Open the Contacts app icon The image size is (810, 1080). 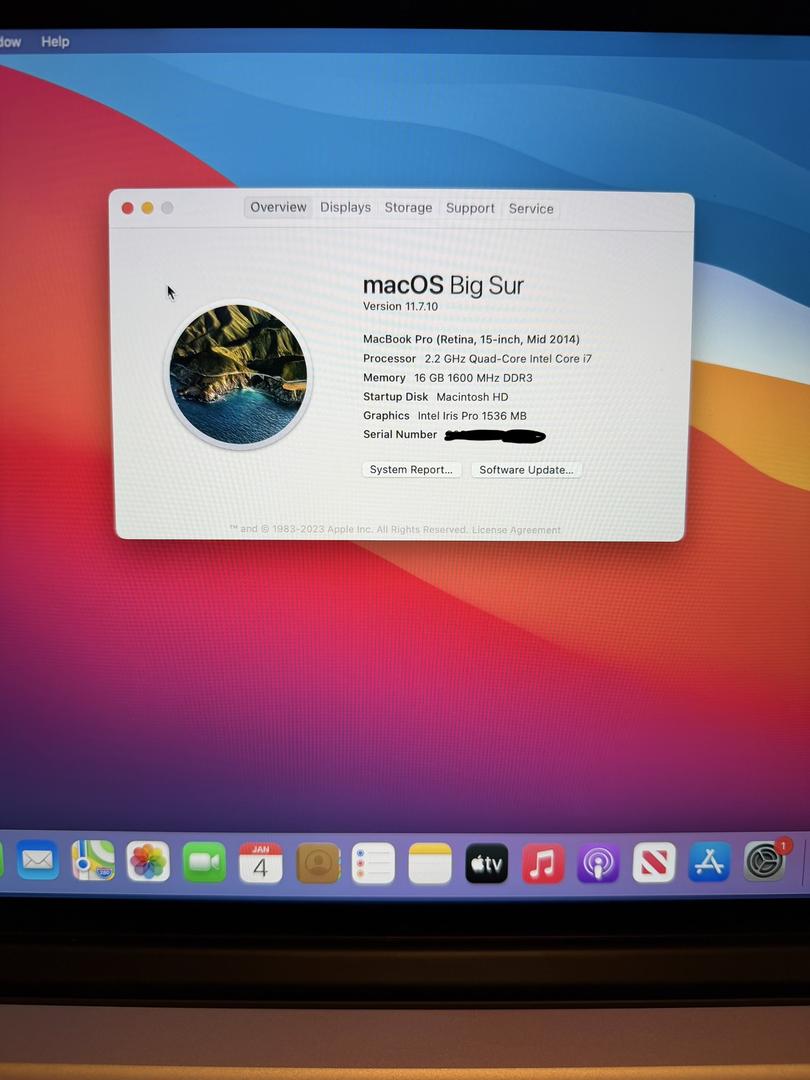tap(318, 863)
